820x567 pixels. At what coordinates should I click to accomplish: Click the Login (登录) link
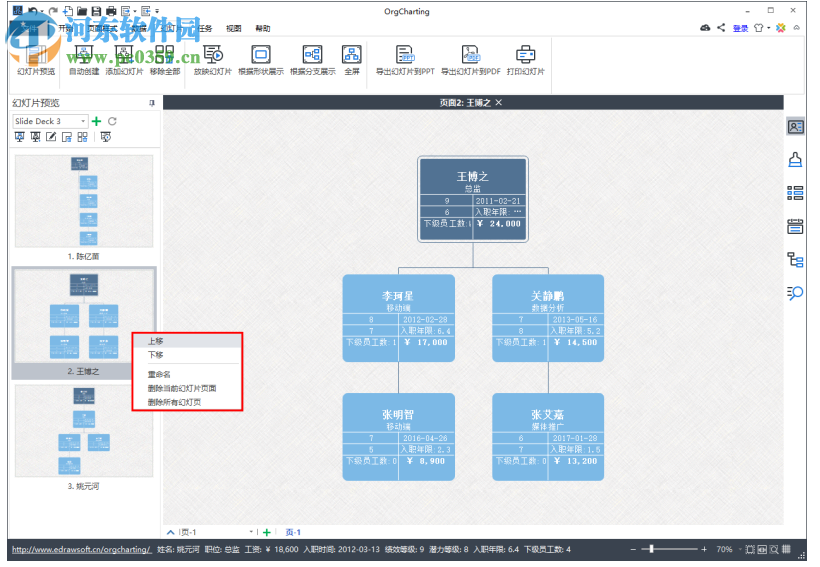[741, 28]
